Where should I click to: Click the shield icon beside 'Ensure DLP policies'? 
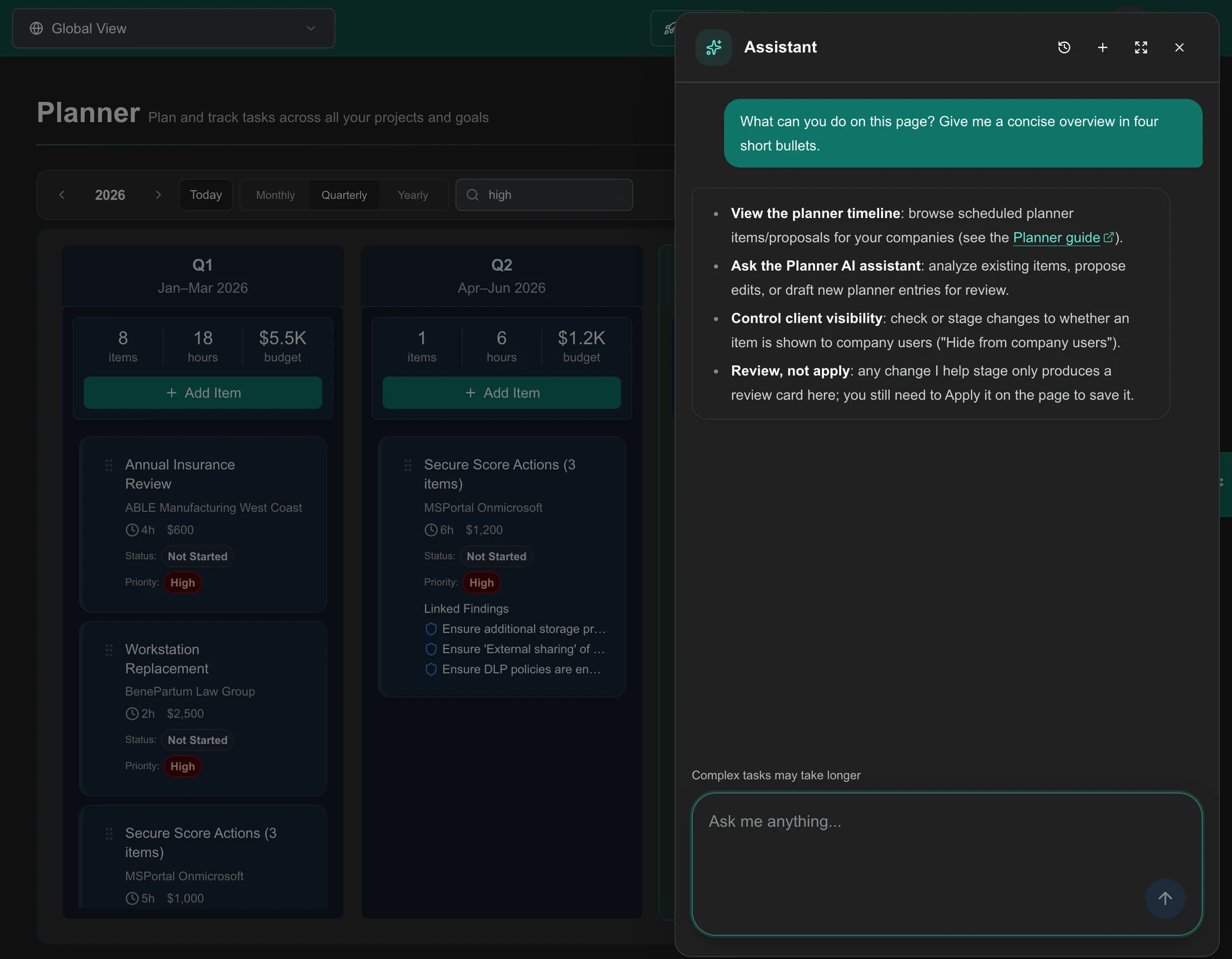point(431,669)
